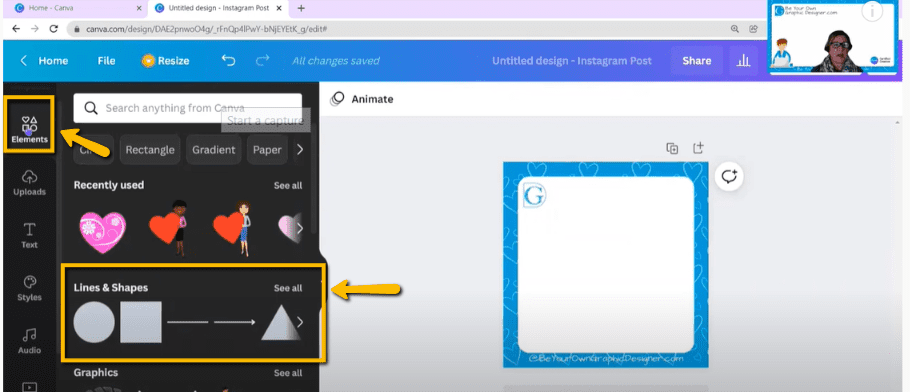Click See all next to Lines & Shapes
This screenshot has width=910, height=392.
coord(288,288)
